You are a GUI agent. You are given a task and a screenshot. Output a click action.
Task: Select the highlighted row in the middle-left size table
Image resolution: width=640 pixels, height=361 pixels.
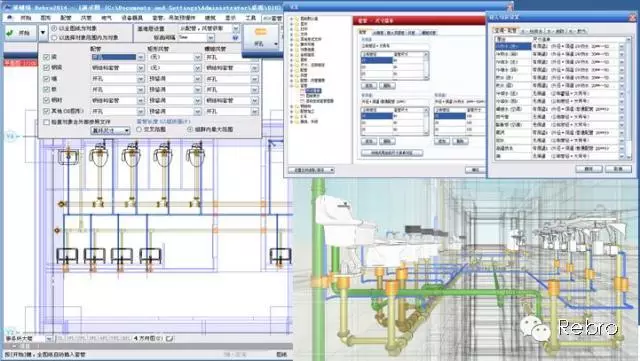(377, 116)
